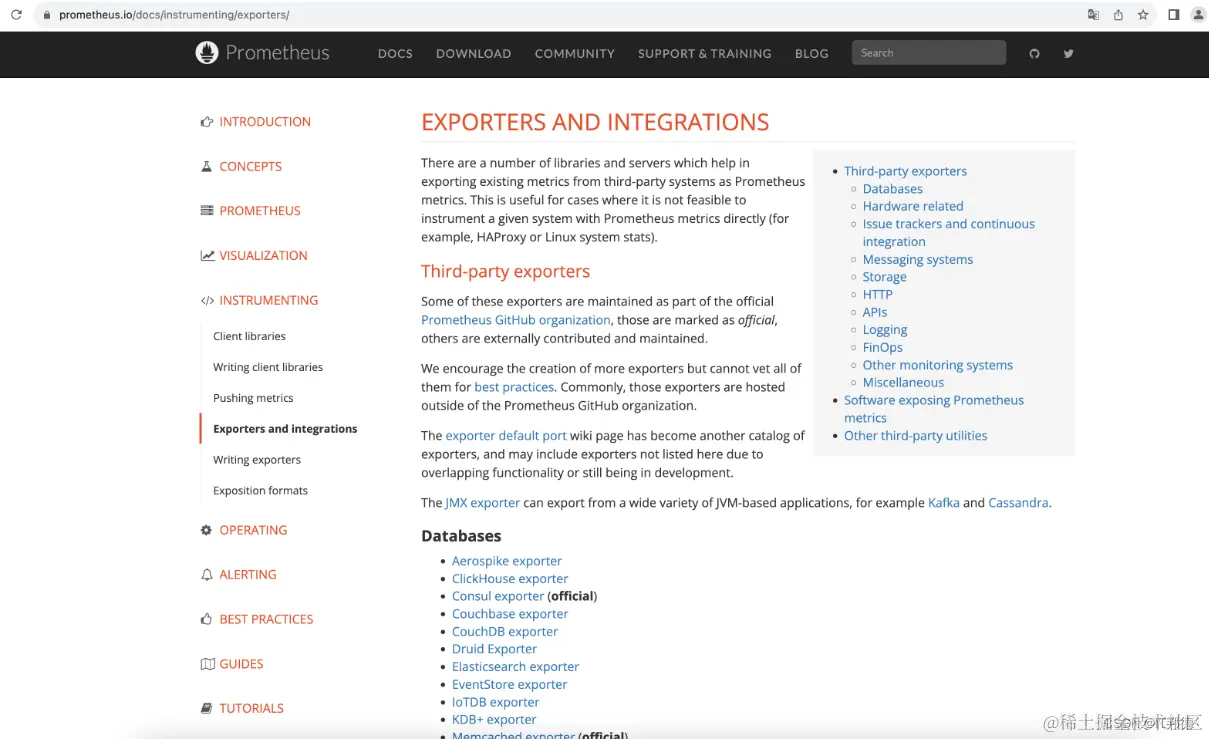Jump to Third-party exporters in contents
The height and width of the screenshot is (739, 1209).
pyautogui.click(x=905, y=171)
